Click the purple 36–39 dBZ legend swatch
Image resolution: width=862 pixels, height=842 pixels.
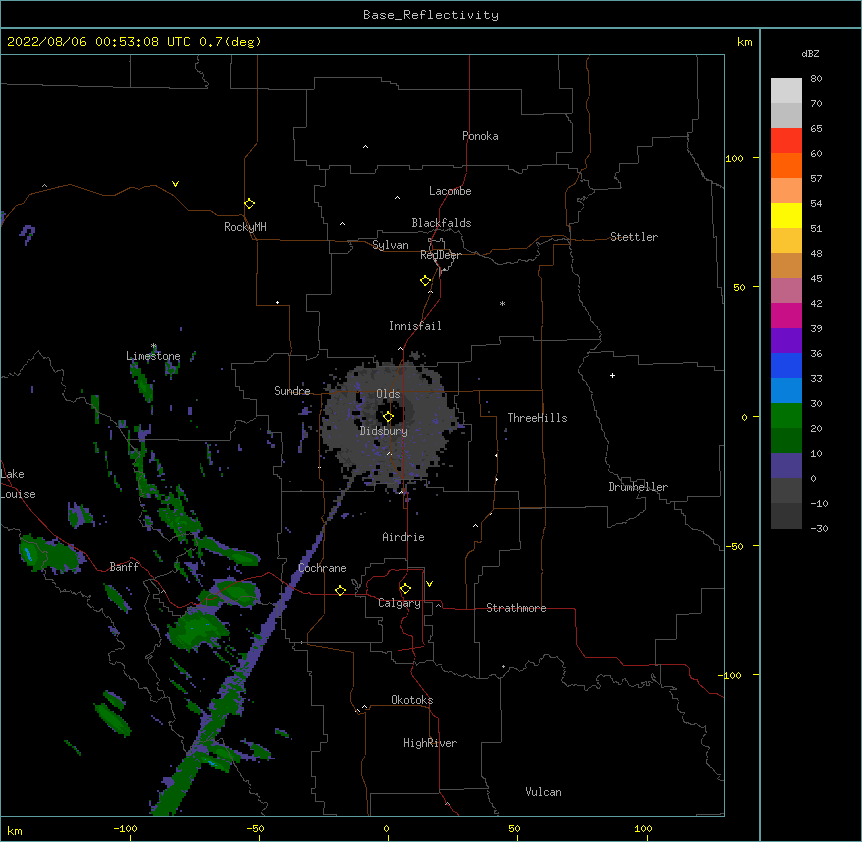(x=786, y=341)
